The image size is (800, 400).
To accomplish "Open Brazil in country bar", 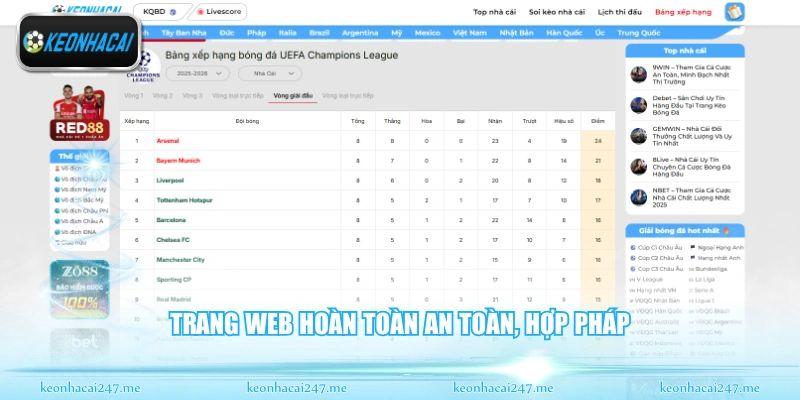I will (x=319, y=33).
